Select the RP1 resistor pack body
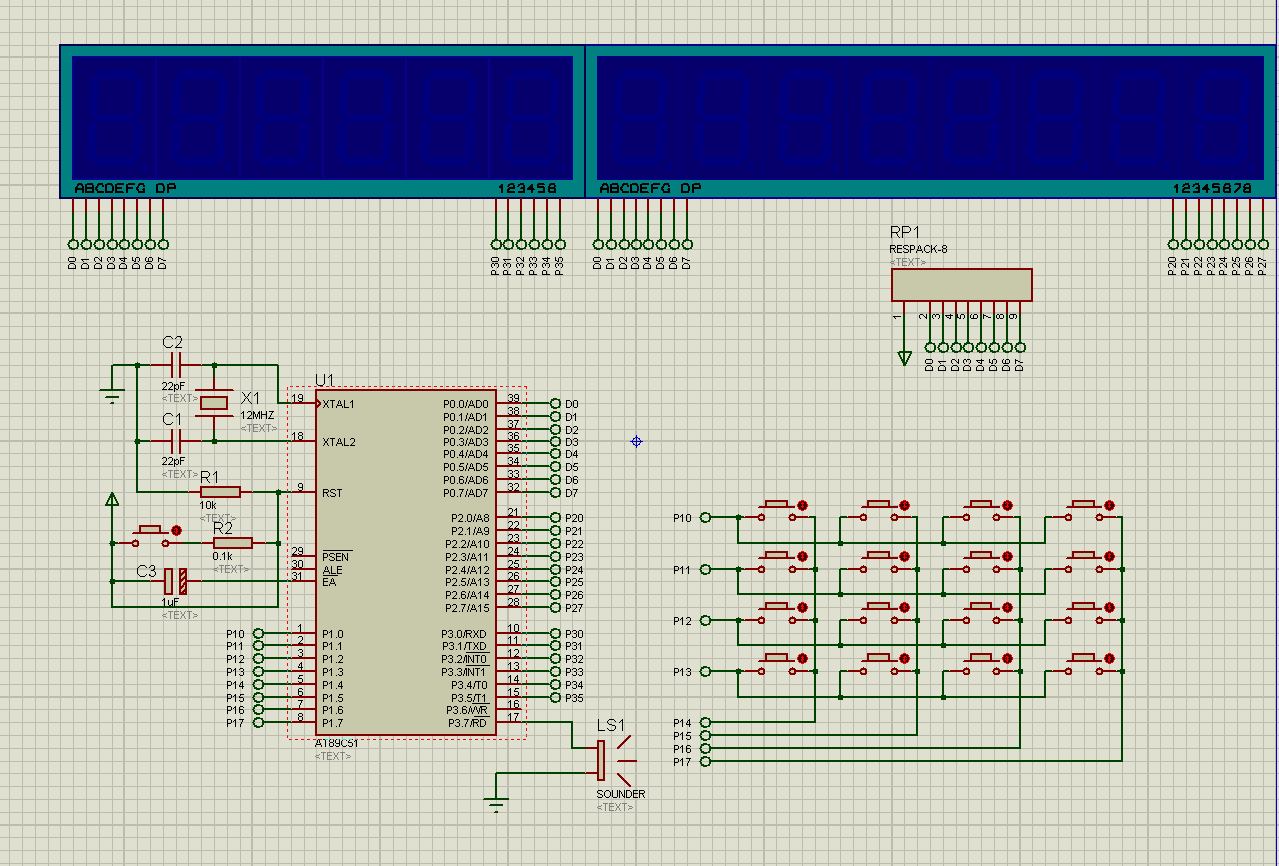 [962, 284]
